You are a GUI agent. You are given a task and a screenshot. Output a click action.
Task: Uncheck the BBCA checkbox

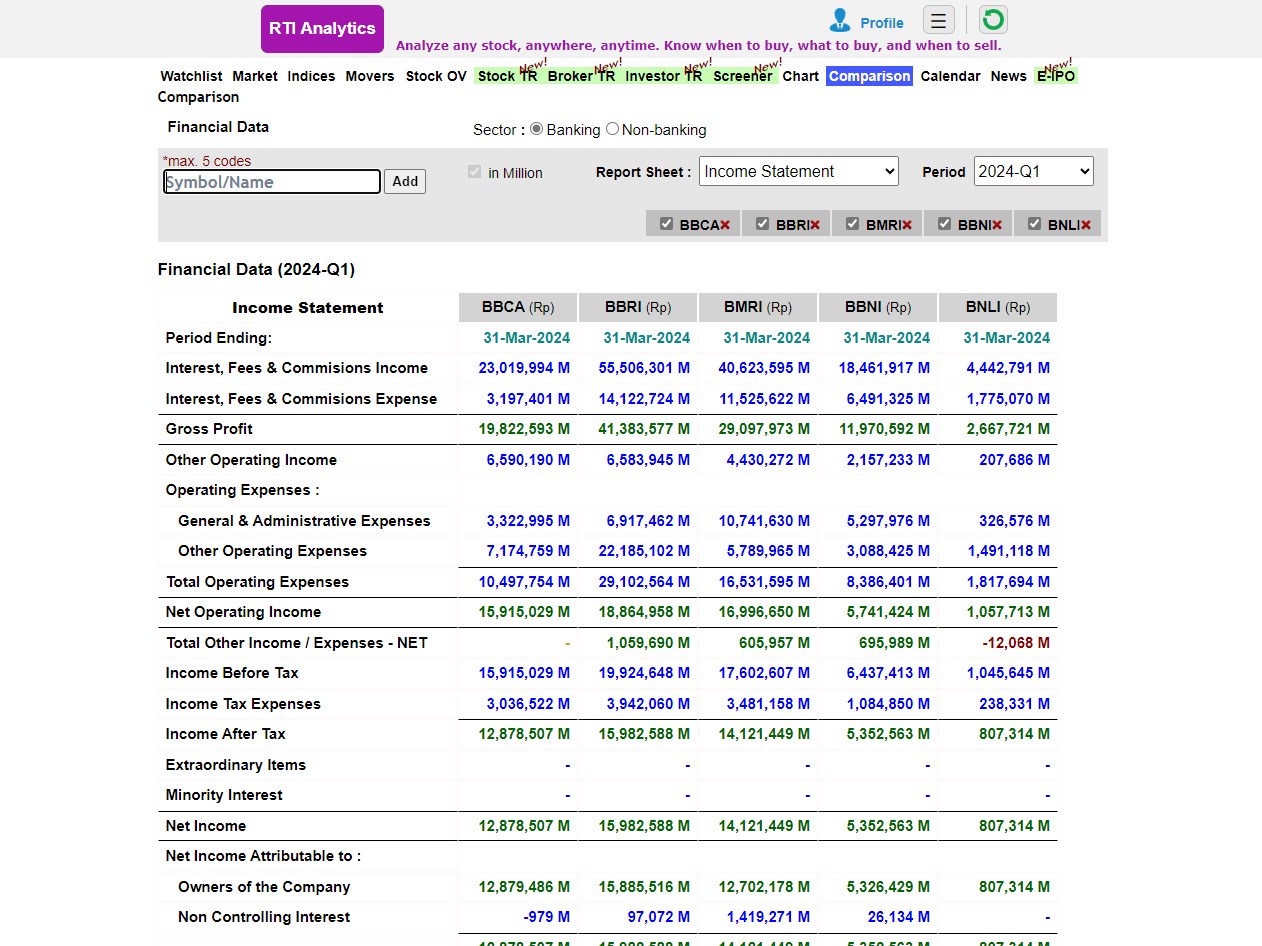click(666, 224)
